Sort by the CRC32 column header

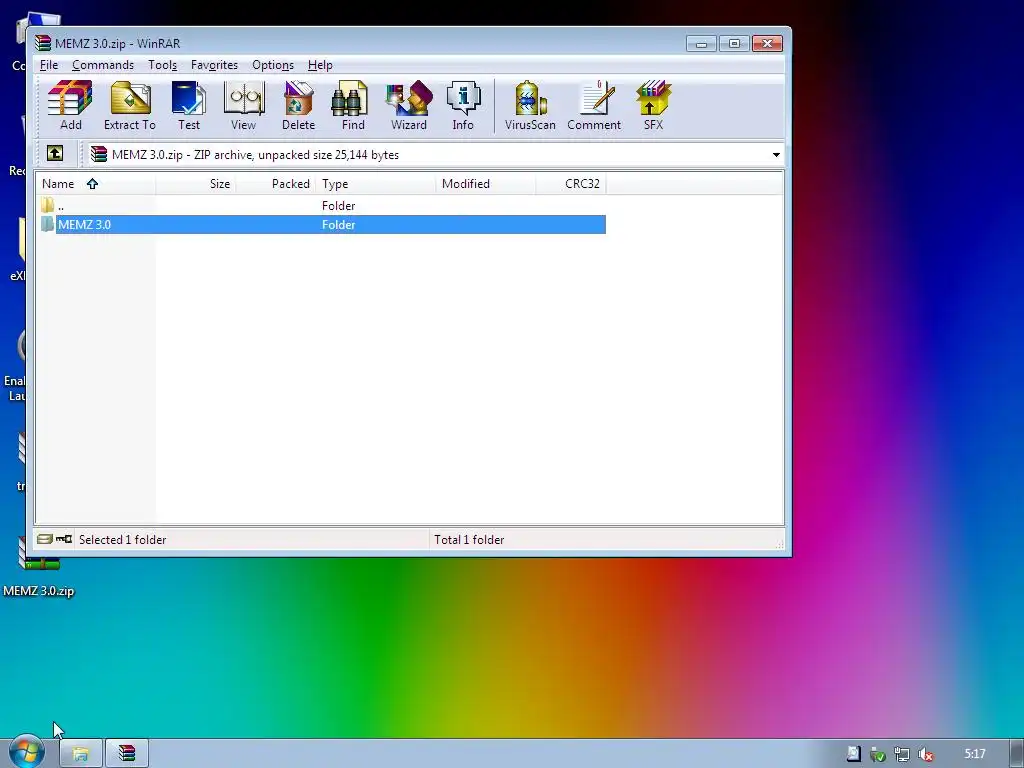click(571, 184)
